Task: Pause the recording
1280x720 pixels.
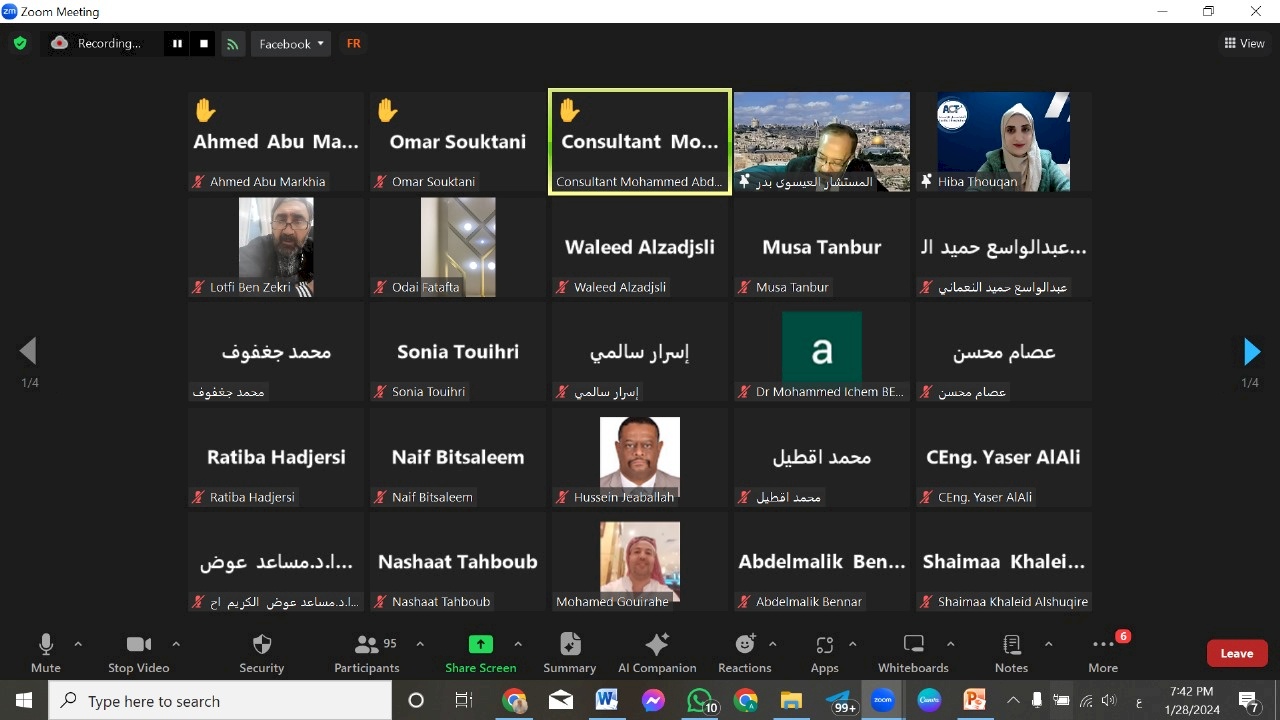Action: [177, 44]
